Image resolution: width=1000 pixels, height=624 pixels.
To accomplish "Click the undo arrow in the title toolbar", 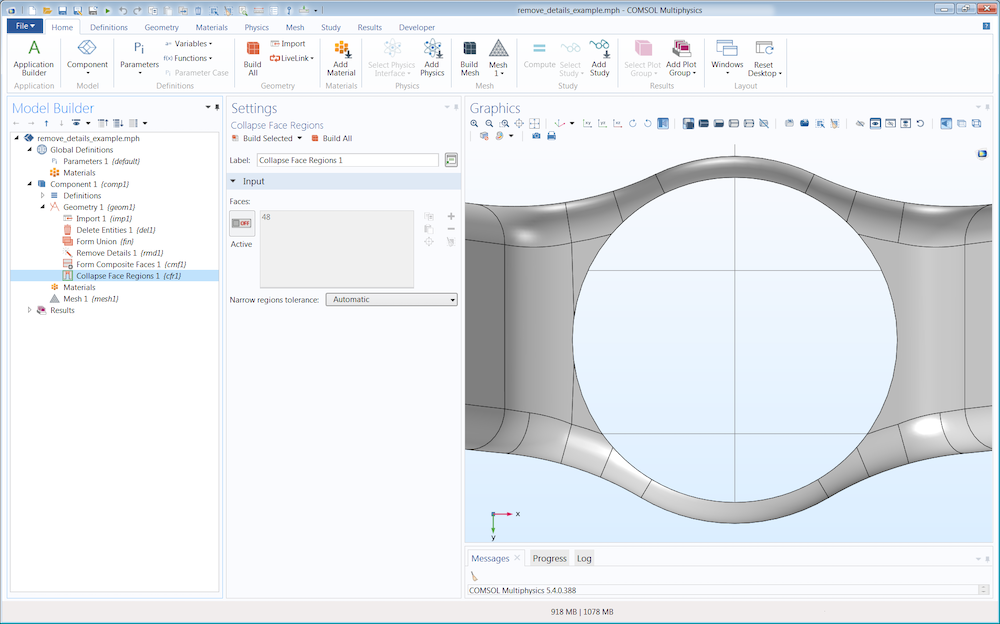I will [x=122, y=10].
